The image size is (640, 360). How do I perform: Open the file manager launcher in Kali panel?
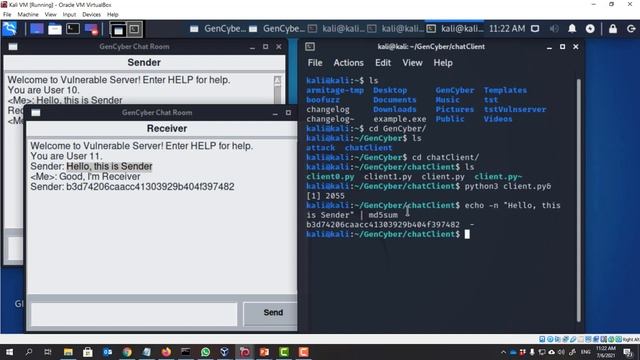(x=55, y=29)
